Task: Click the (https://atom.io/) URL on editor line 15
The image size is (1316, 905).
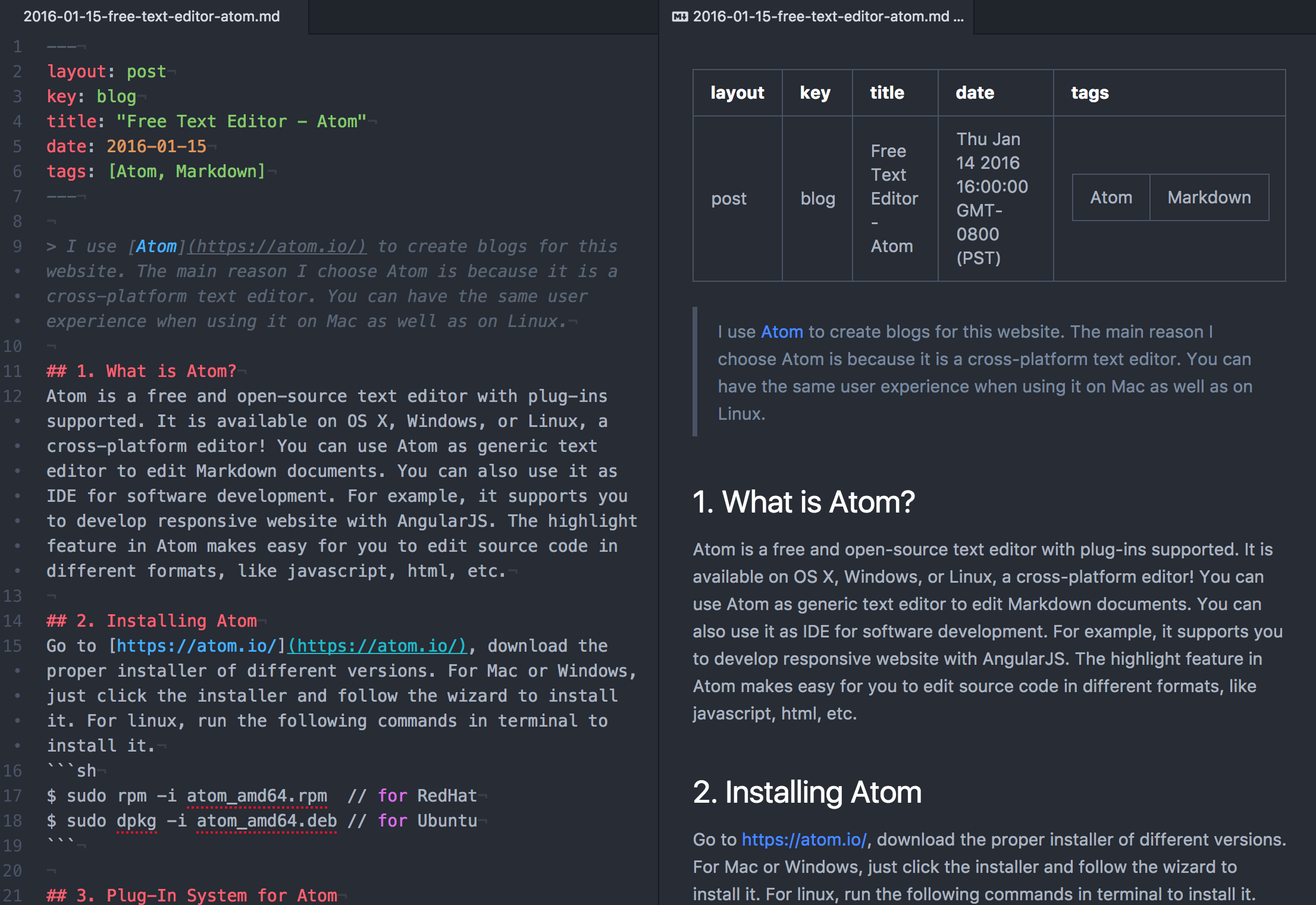Action: pos(378,646)
